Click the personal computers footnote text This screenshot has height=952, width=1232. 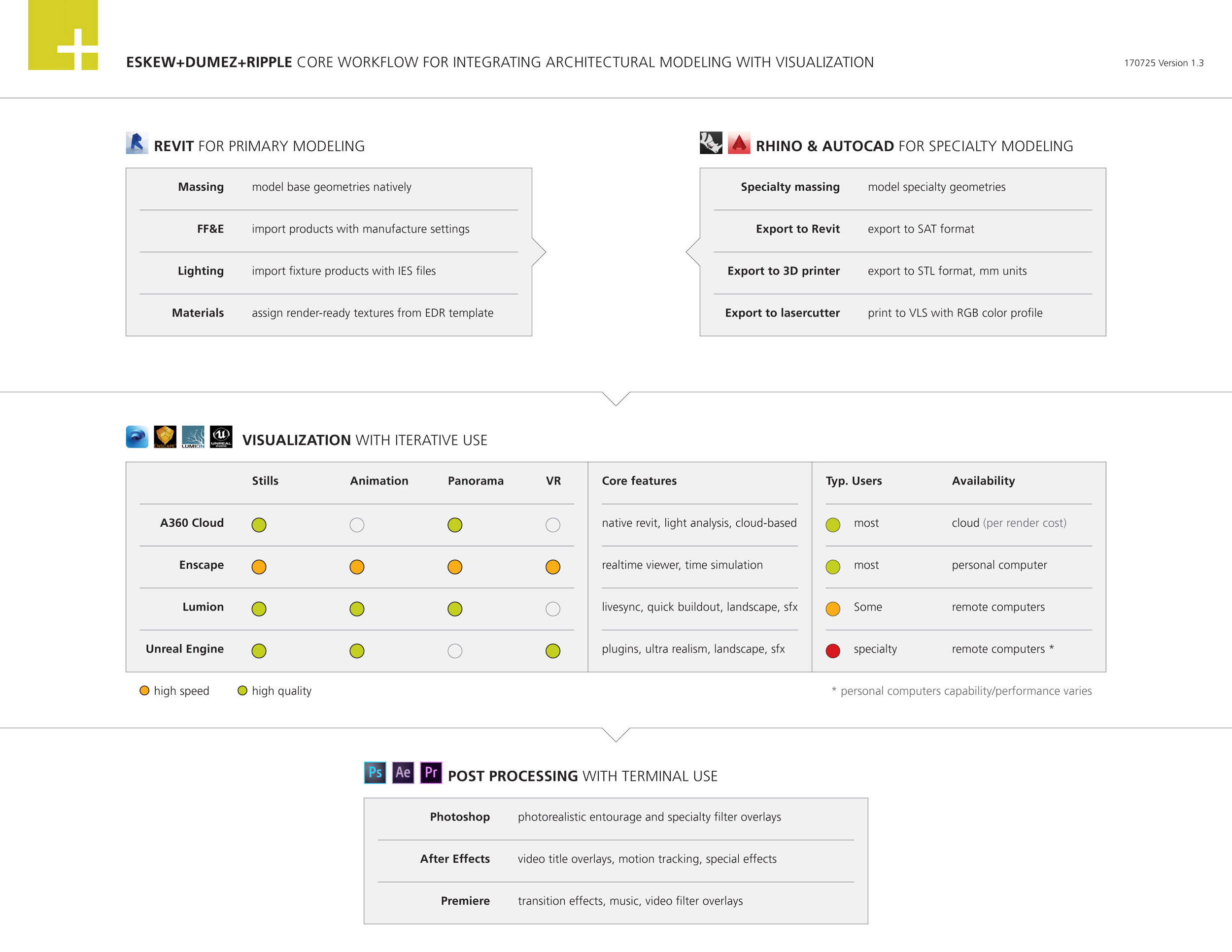962,691
